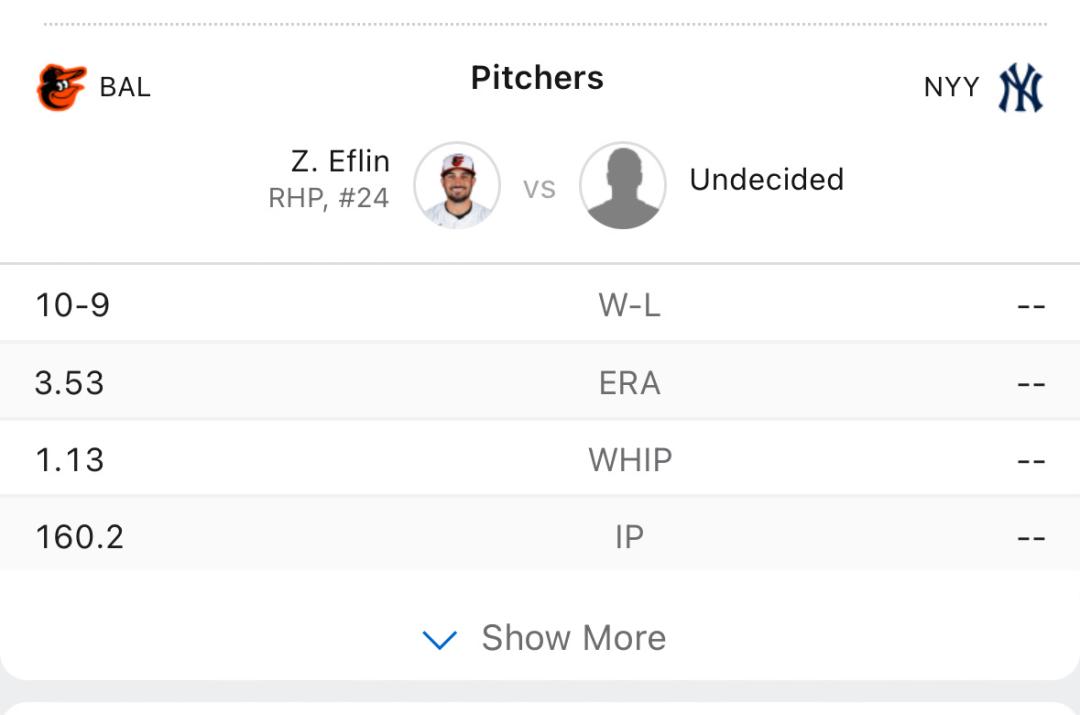Image resolution: width=1080 pixels, height=715 pixels.
Task: Select the ERA stat row label
Action: 630,383
